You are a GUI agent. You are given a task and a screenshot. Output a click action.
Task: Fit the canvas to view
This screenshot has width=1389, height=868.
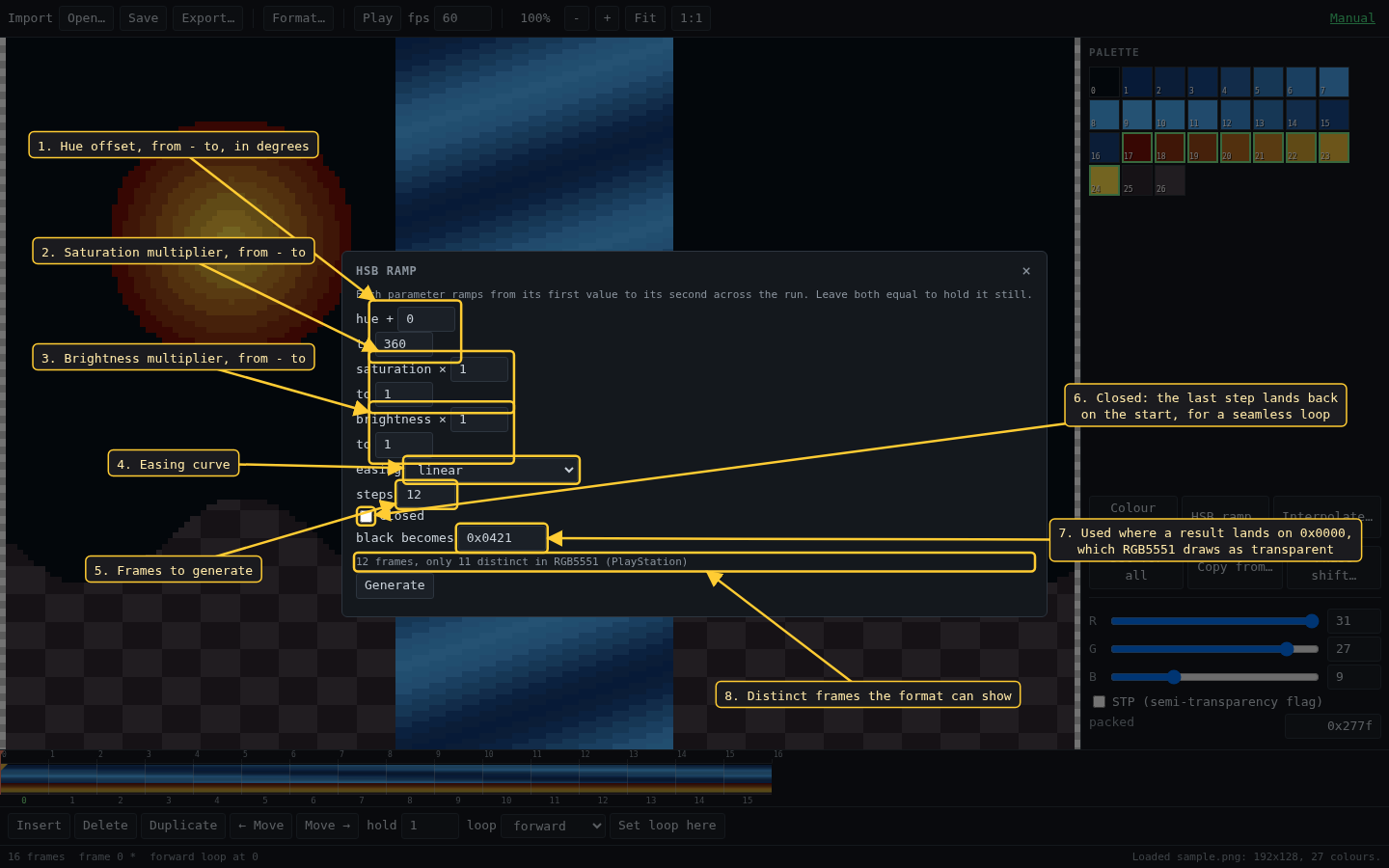pyautogui.click(x=645, y=18)
